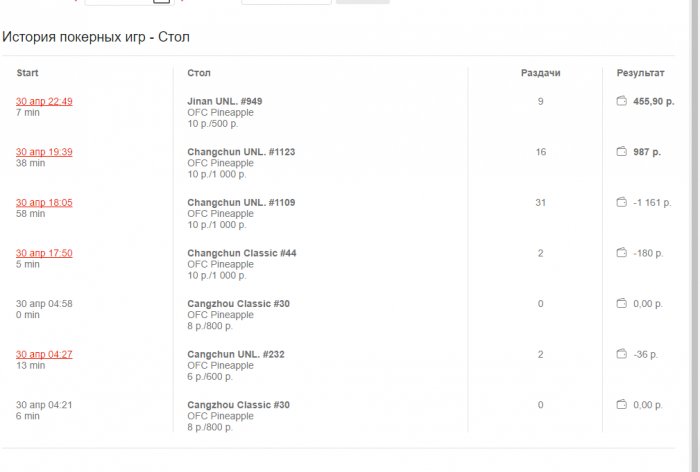
Task: Open the 30 апр 22:49 session link
Action: coord(44,101)
